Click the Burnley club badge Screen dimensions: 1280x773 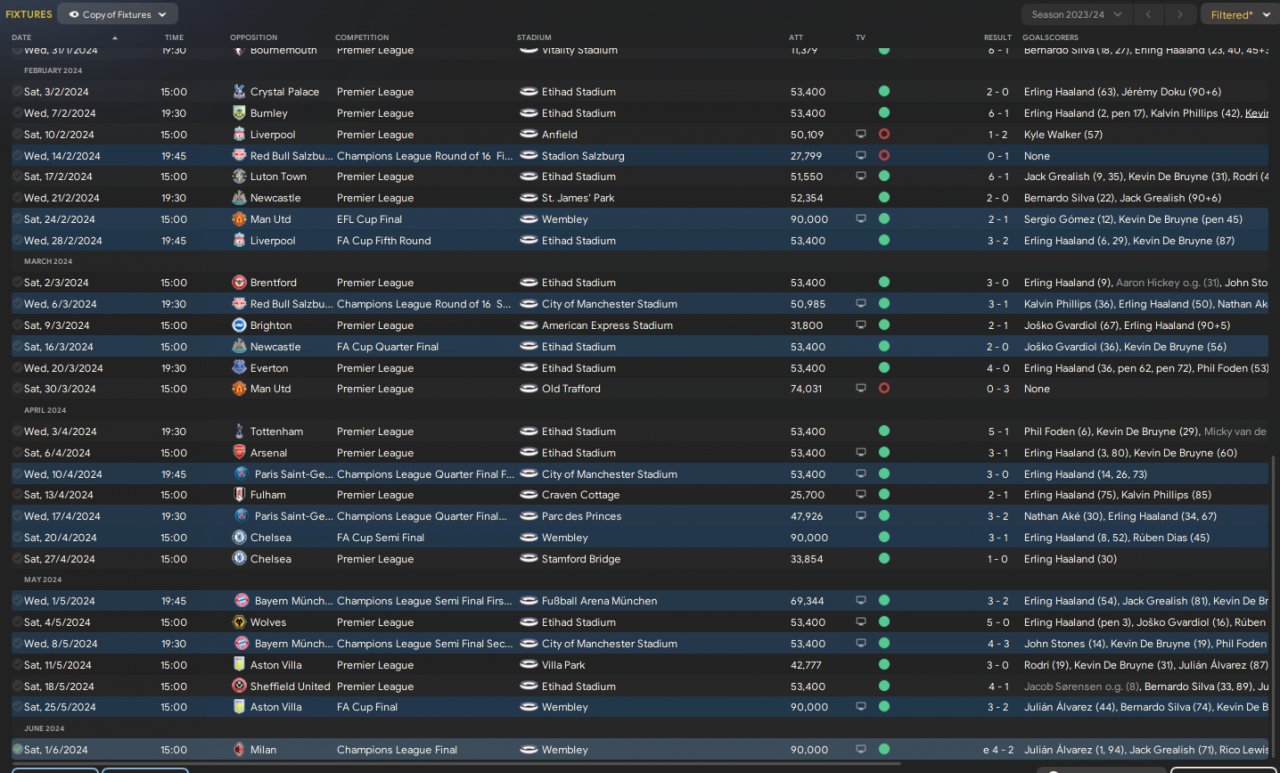click(239, 113)
